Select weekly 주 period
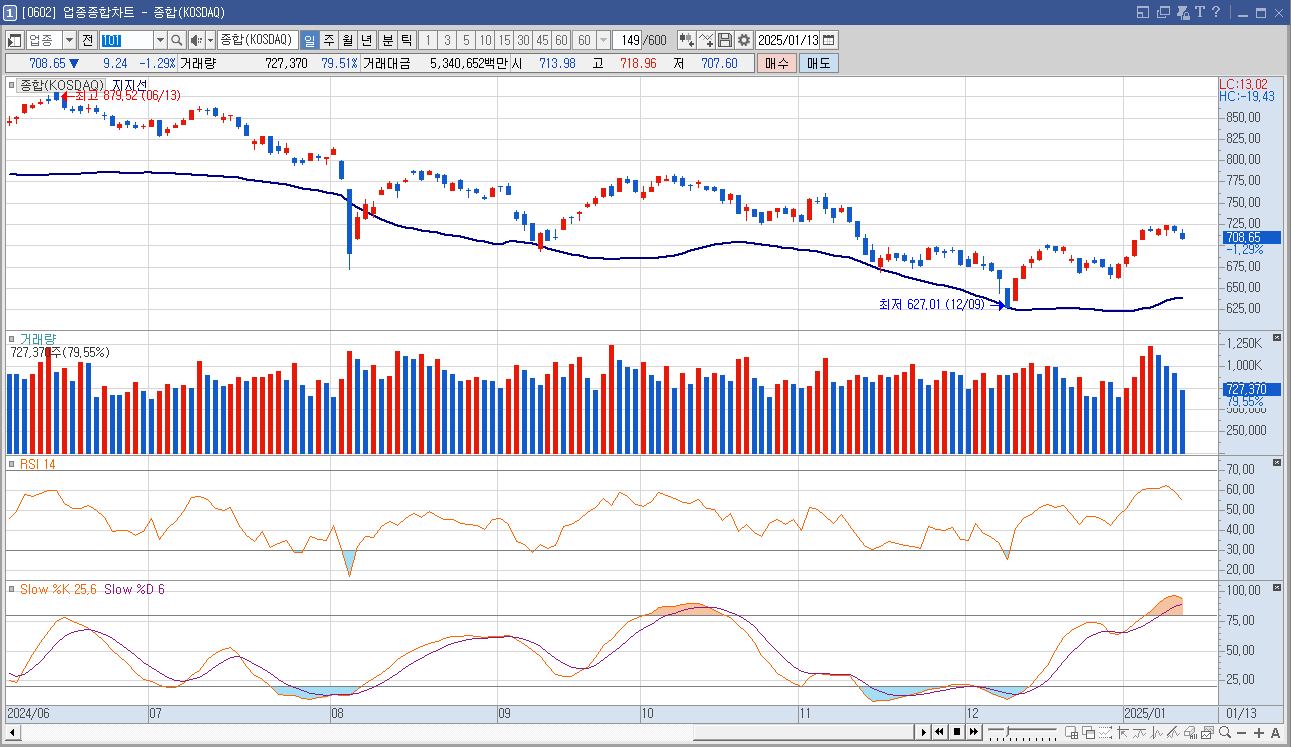The height and width of the screenshot is (747, 1291). pos(328,40)
